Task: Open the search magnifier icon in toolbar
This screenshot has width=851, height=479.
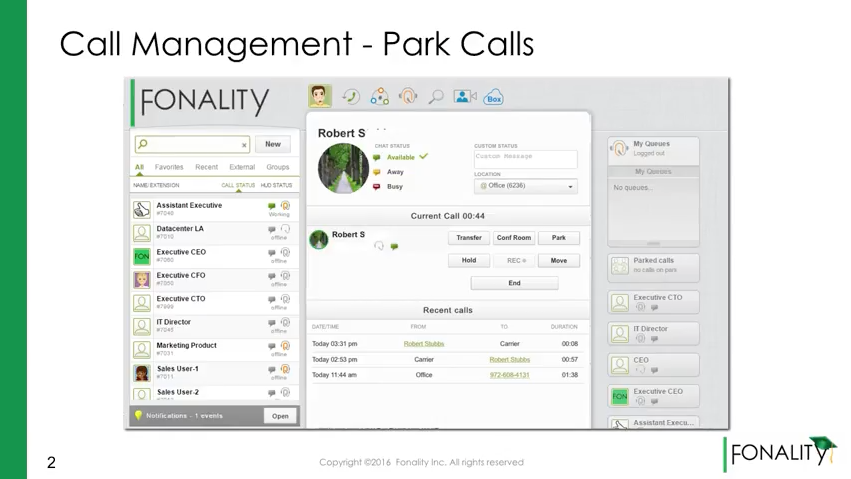Action: point(436,97)
